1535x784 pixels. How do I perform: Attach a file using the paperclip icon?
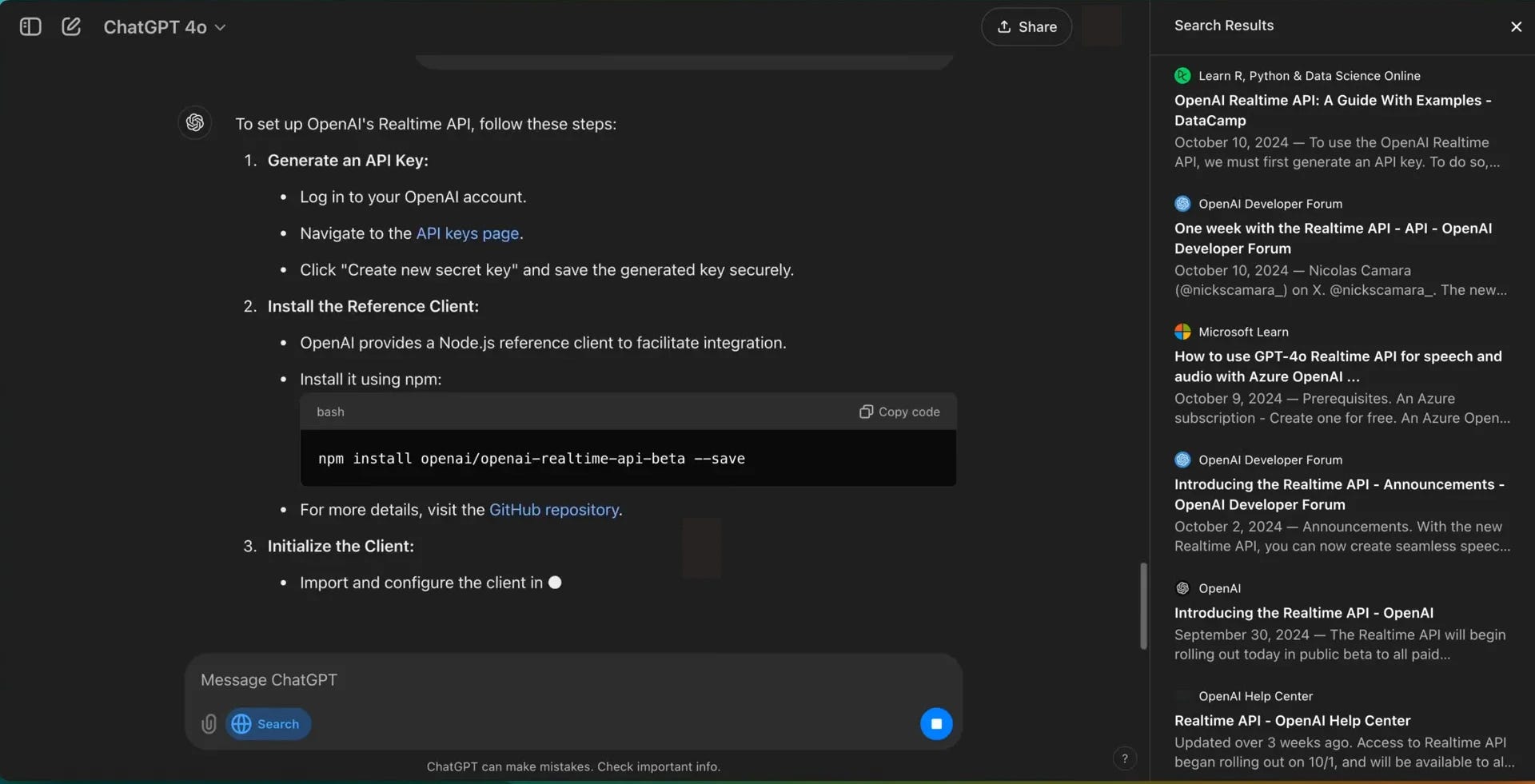tap(209, 724)
